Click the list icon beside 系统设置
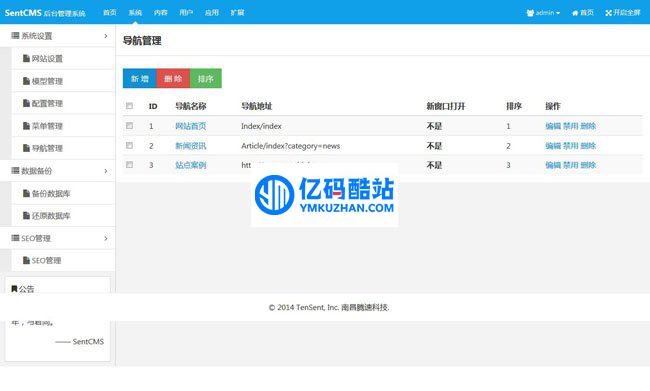Image resolution: width=650 pixels, height=391 pixels. click(x=15, y=36)
